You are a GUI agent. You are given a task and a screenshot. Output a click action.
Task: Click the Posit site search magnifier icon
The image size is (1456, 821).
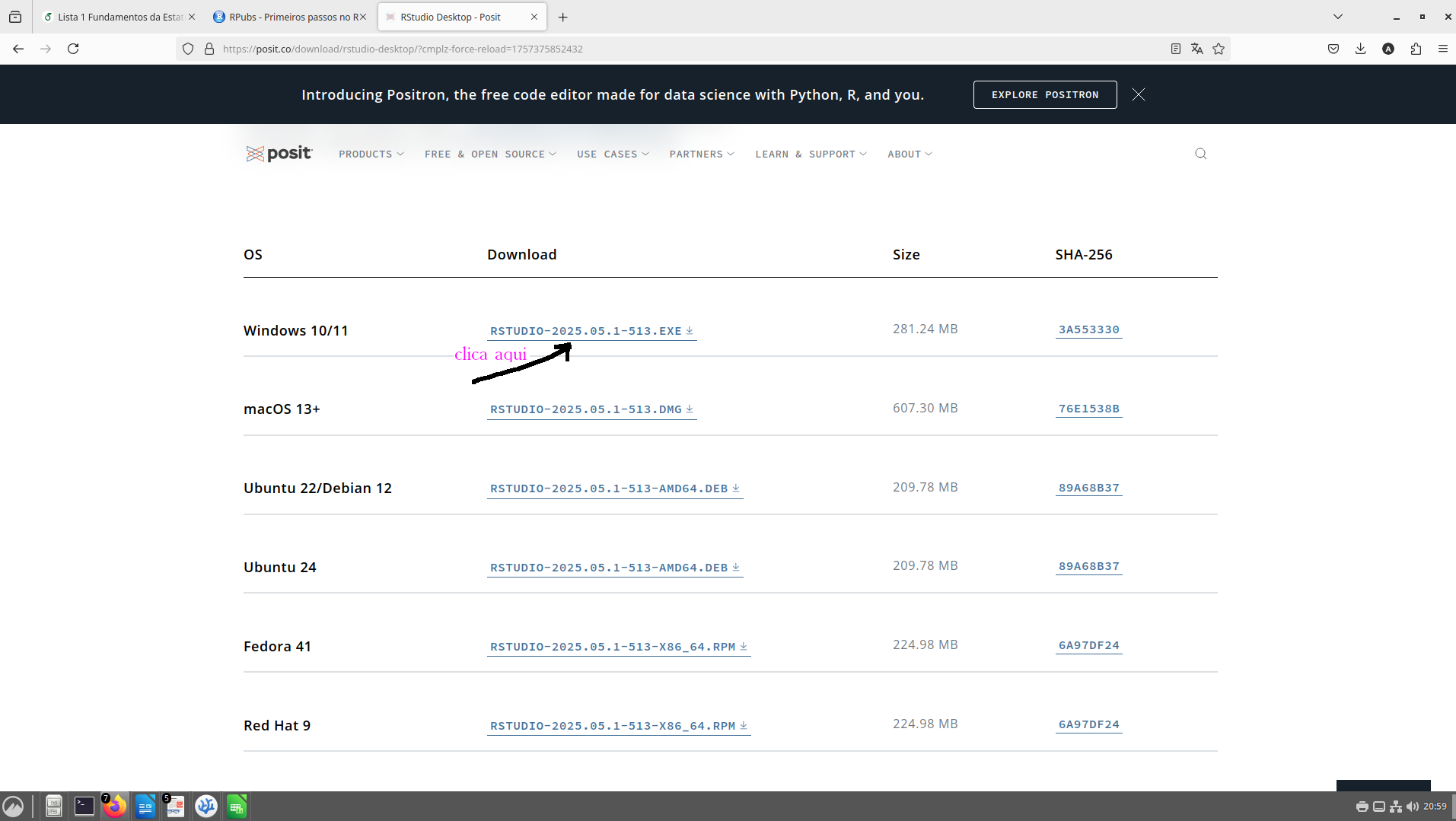(x=1200, y=154)
